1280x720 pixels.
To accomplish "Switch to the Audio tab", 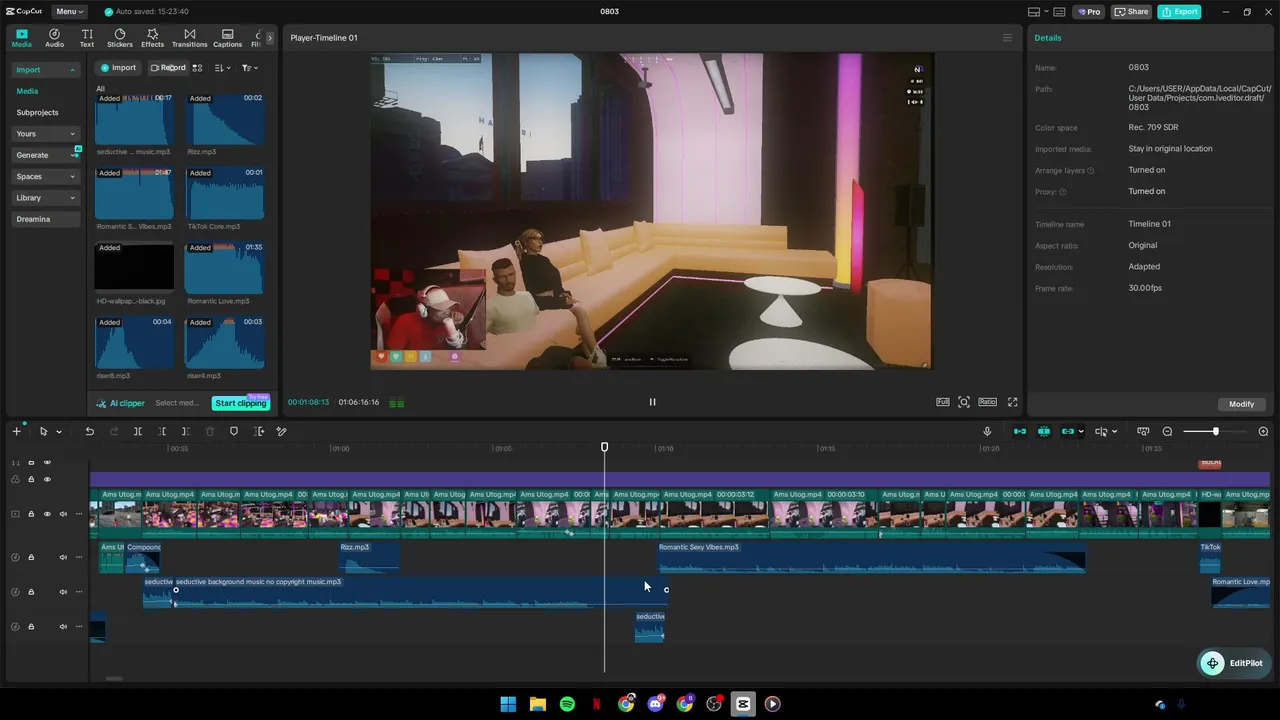I will point(54,38).
